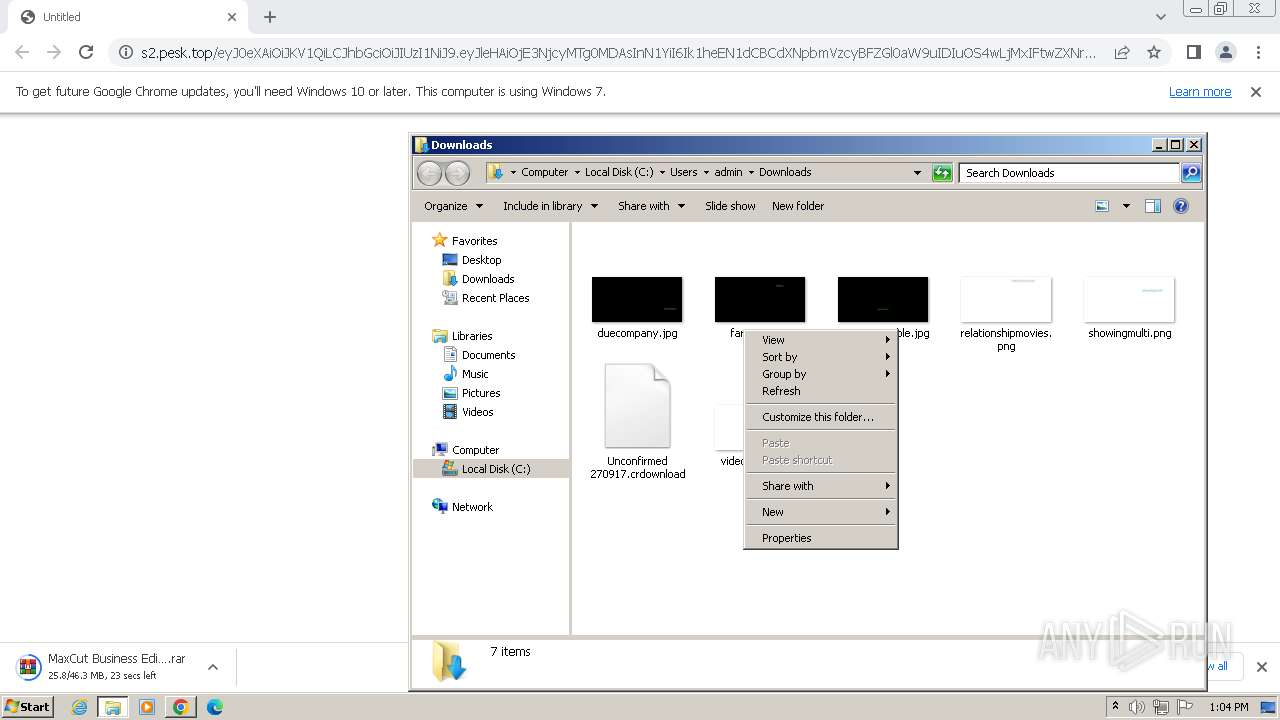Viewport: 1280px width, 720px height.
Task: Toggle the Chrome side panel icon
Action: tap(1193, 52)
